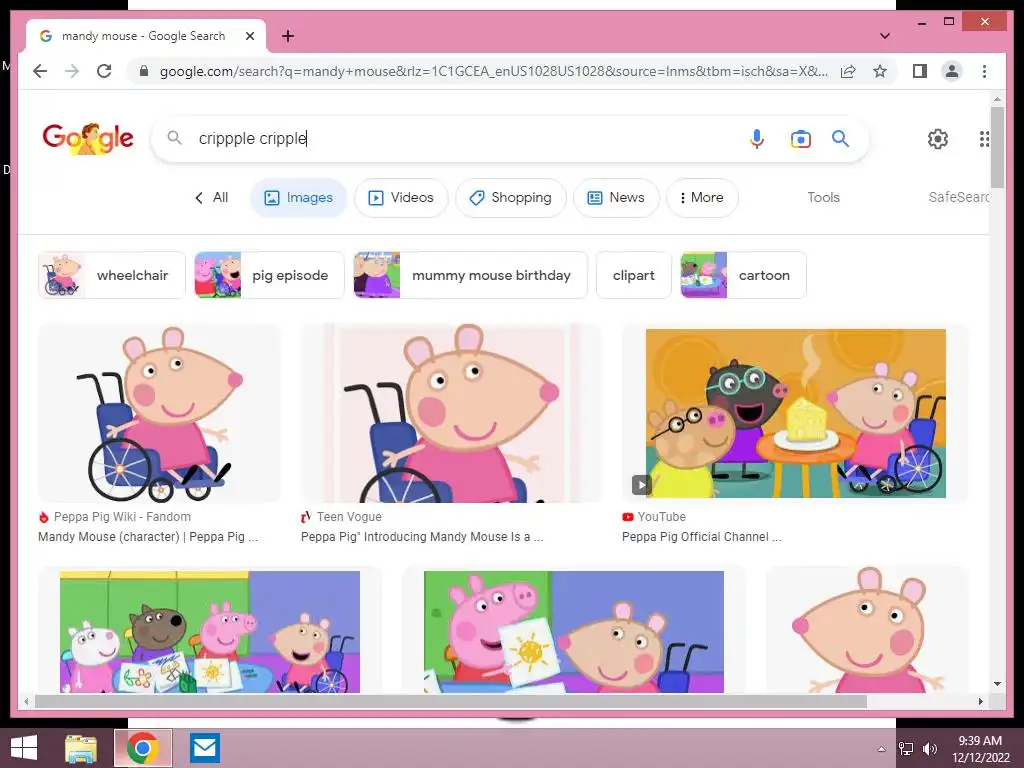The image size is (1024, 768).
Task: Open network status in system tray
Action: click(905, 748)
